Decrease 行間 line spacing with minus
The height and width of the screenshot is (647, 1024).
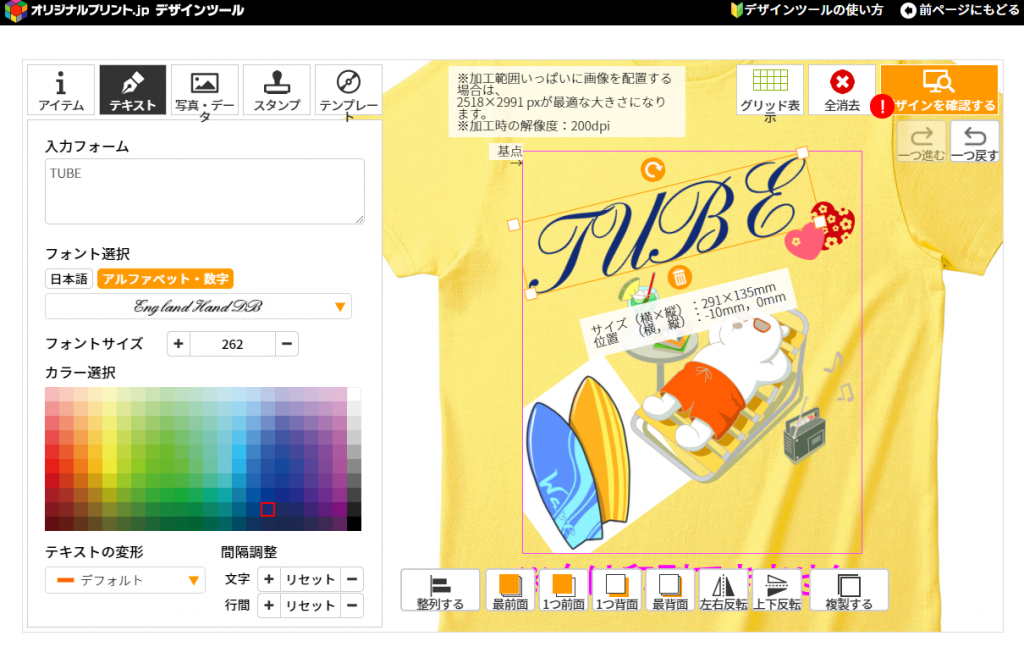pos(351,605)
